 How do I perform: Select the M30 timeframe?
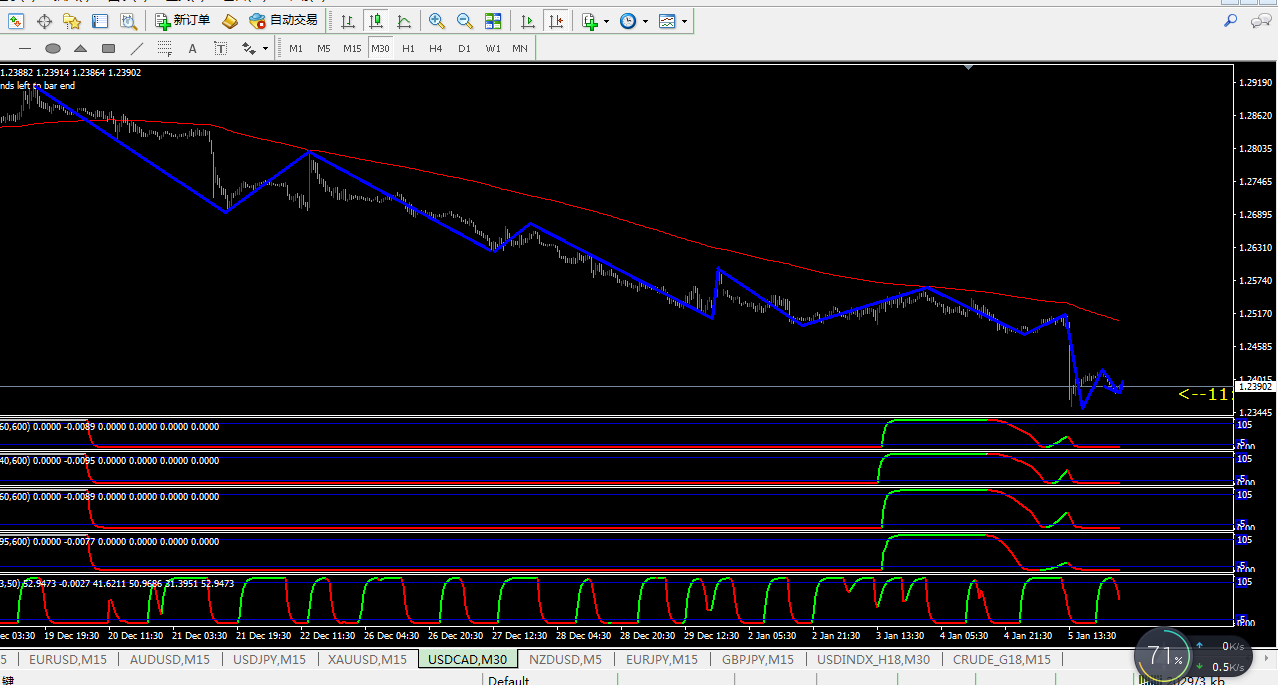pyautogui.click(x=380, y=48)
